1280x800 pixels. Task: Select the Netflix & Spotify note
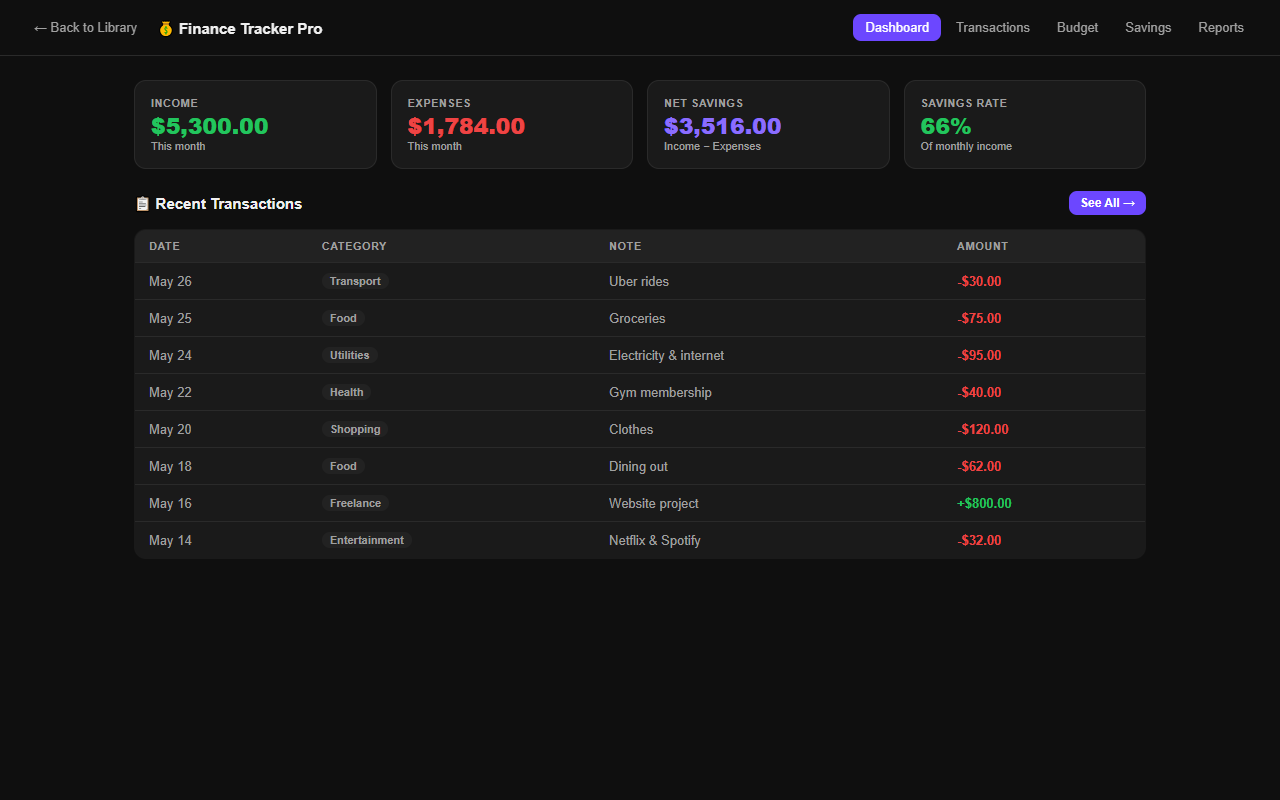coord(655,540)
